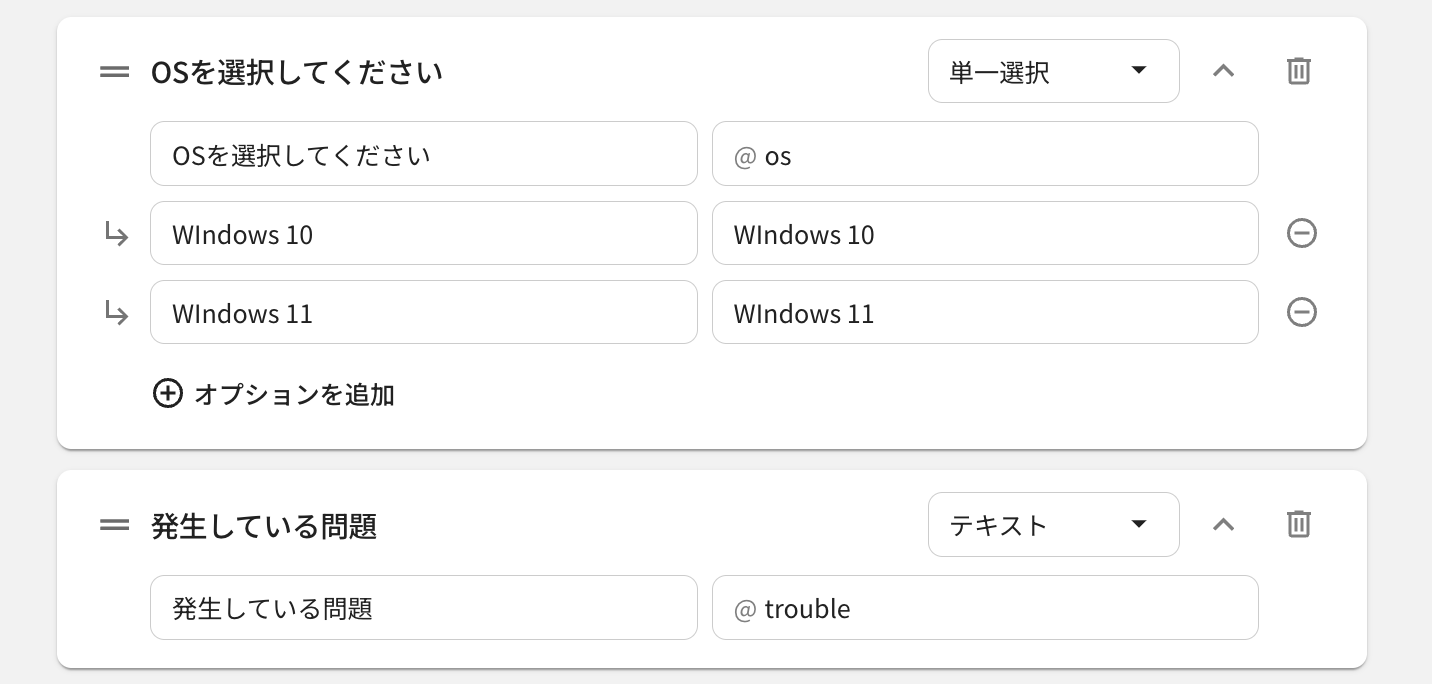1432x684 pixels.
Task: Click the plus circle icon beside オプションを追加
Action: [167, 393]
